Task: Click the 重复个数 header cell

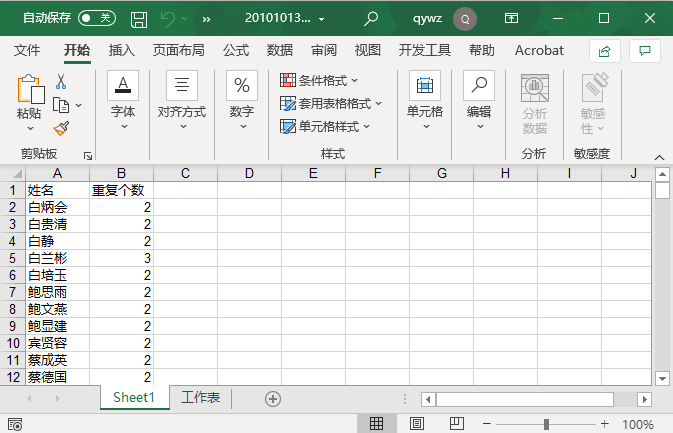Action: pyautogui.click(x=121, y=190)
